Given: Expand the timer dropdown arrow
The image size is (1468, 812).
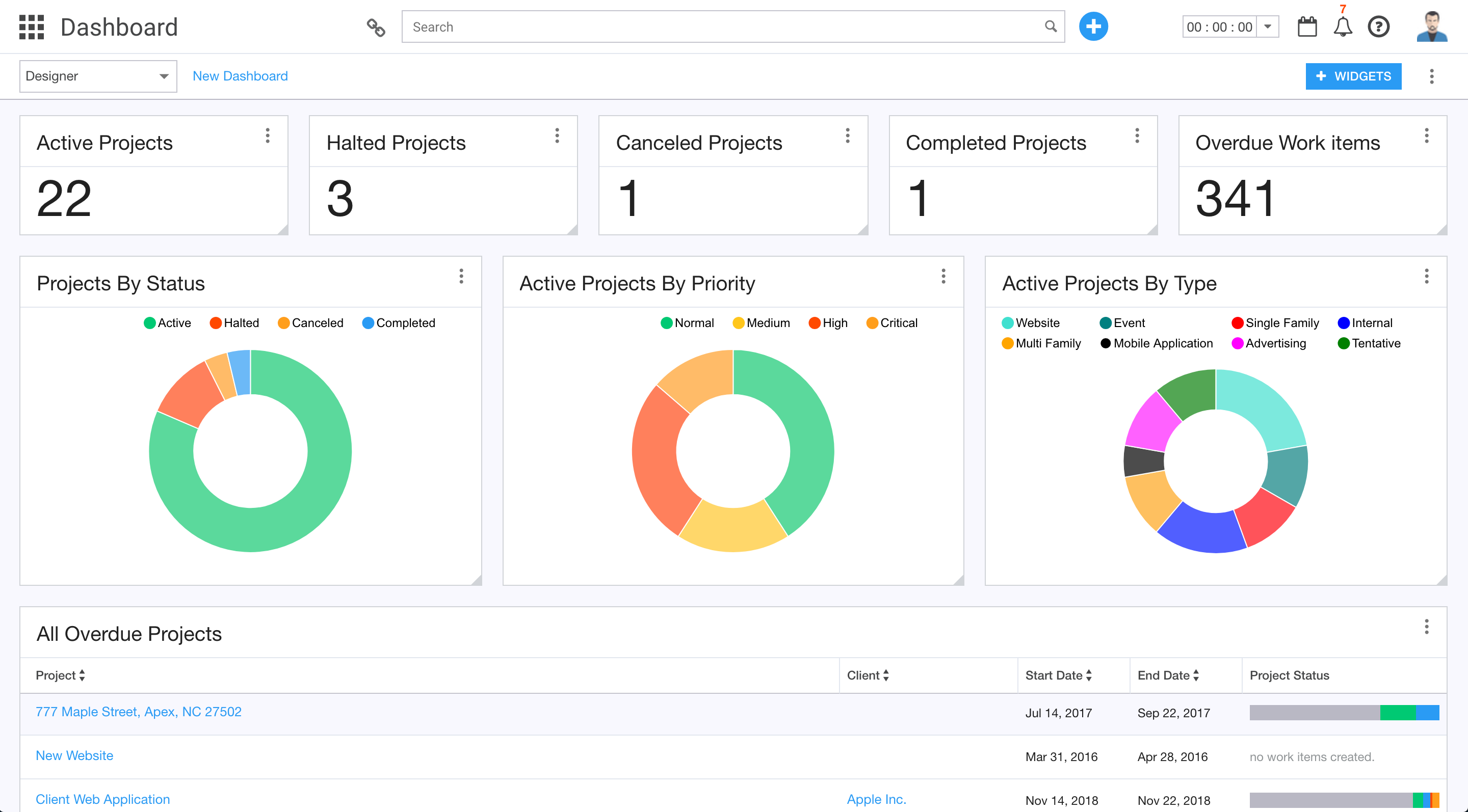Looking at the screenshot, I should click(x=1267, y=27).
